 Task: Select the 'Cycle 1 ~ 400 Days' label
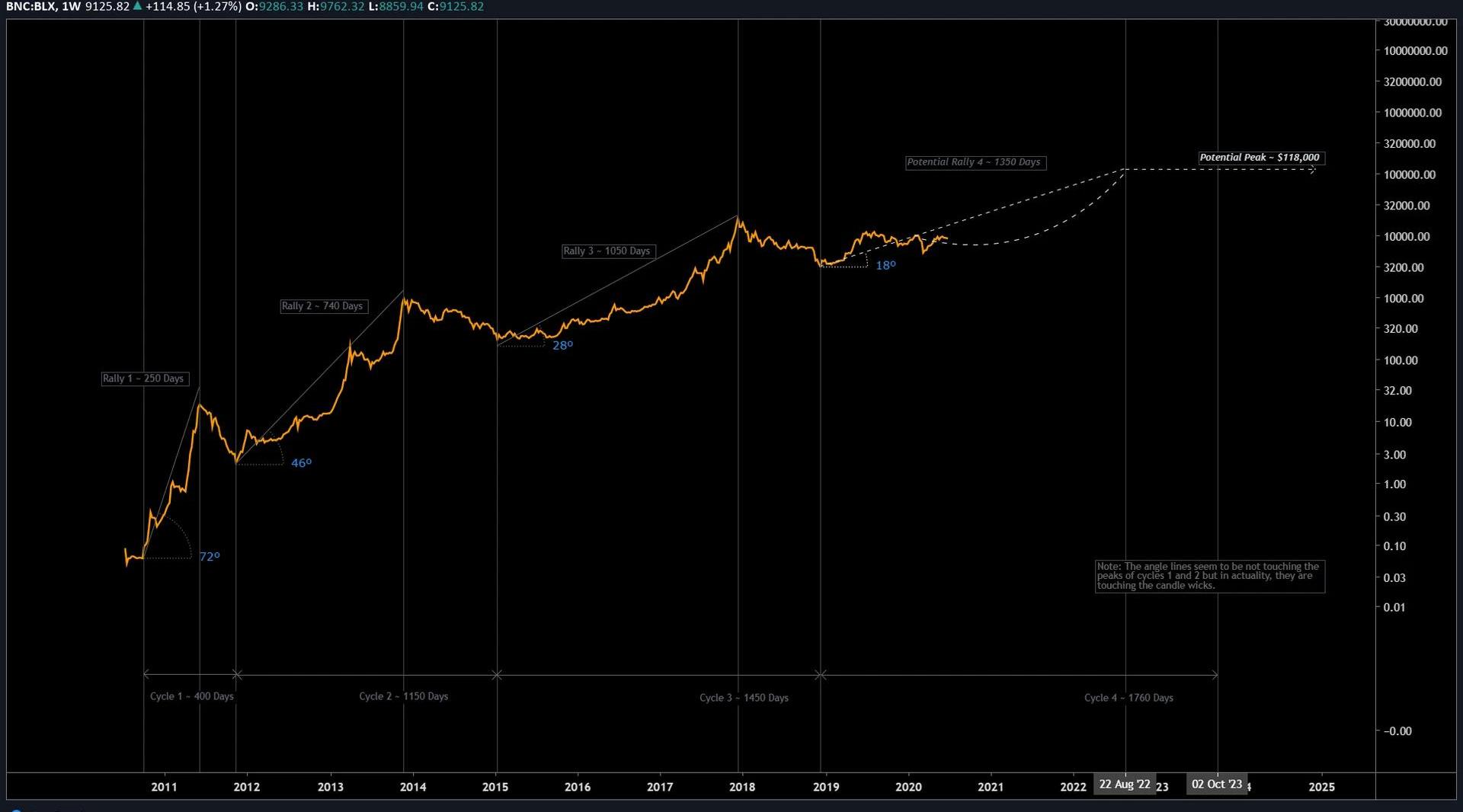tap(191, 697)
